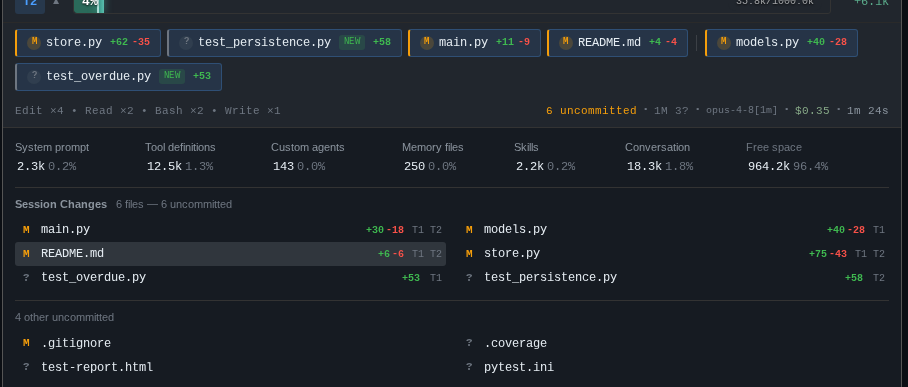Open the README.md file chip
Screen dimensions: 908x387
[x=617, y=43]
